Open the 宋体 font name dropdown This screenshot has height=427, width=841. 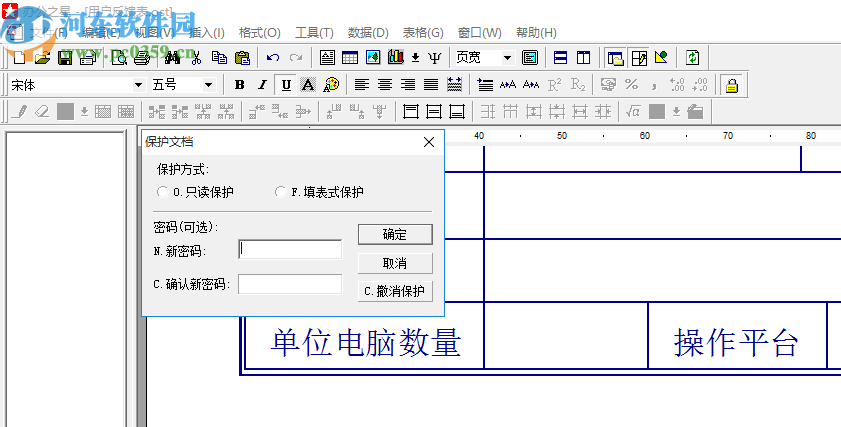pos(138,85)
